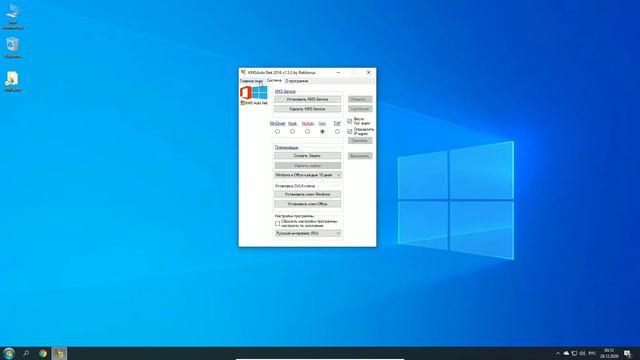640x360 pixels.
Task: Click grey button beside Remove KMS-Service
Action: tap(360, 109)
